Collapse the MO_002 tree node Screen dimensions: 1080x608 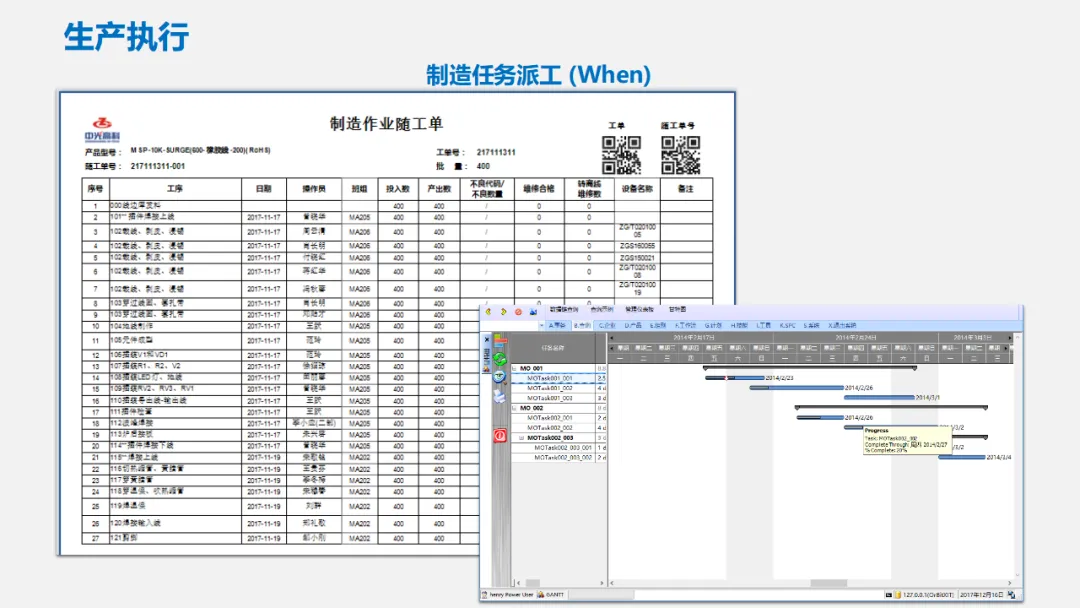pos(514,408)
